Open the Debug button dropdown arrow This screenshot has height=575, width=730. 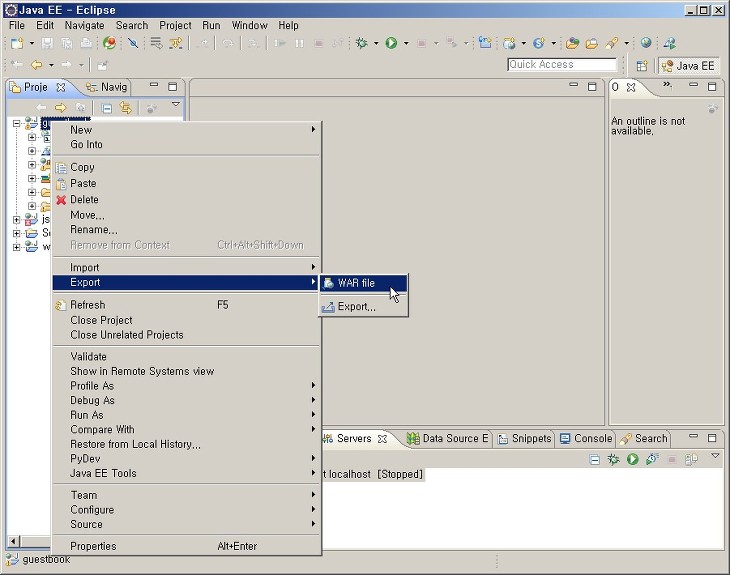point(376,43)
